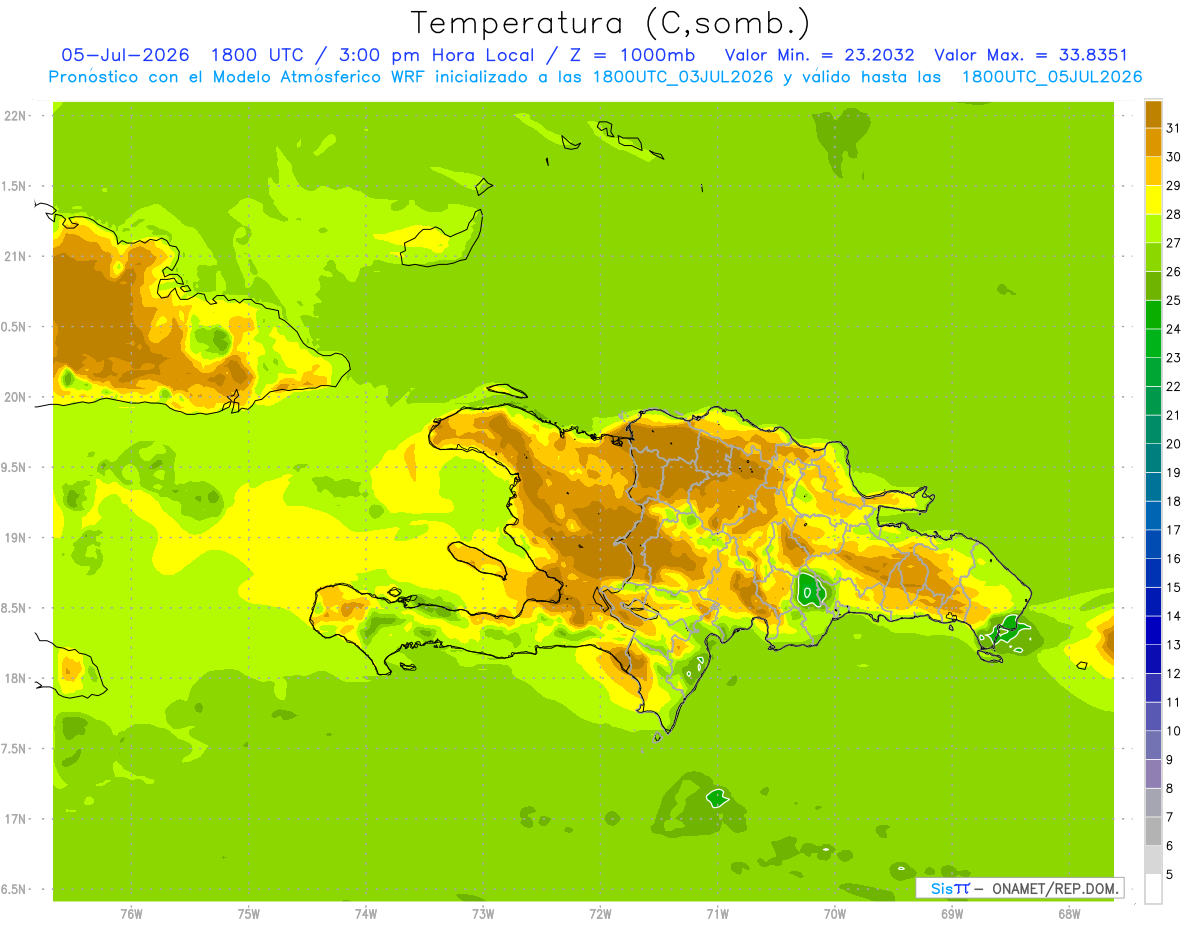Click the '17N' latitude axis label

tap(14, 819)
